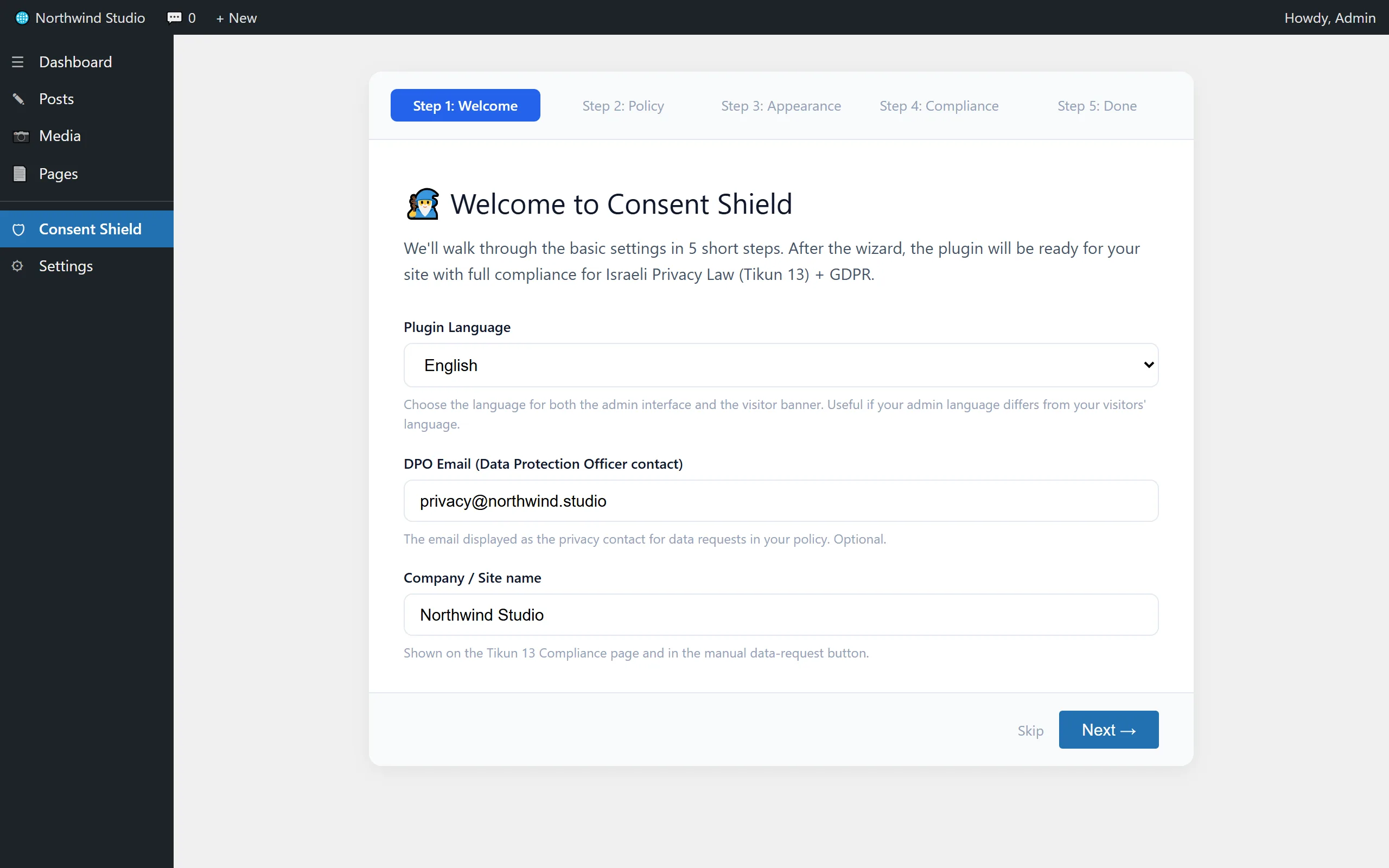This screenshot has height=868, width=1389.
Task: Click Howdy, Admin account menu
Action: click(x=1329, y=18)
